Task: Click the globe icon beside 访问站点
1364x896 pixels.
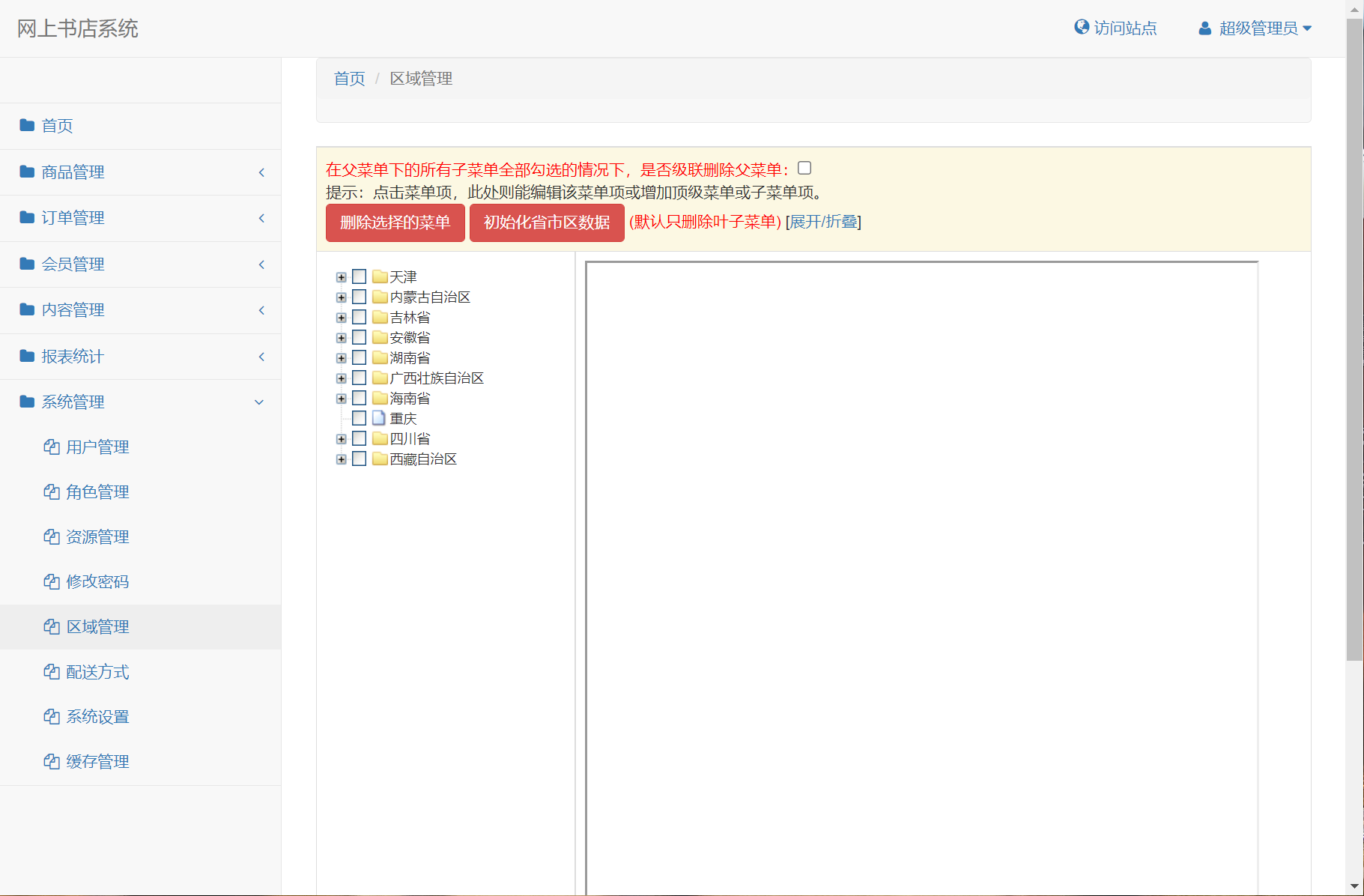Action: 1081,28
